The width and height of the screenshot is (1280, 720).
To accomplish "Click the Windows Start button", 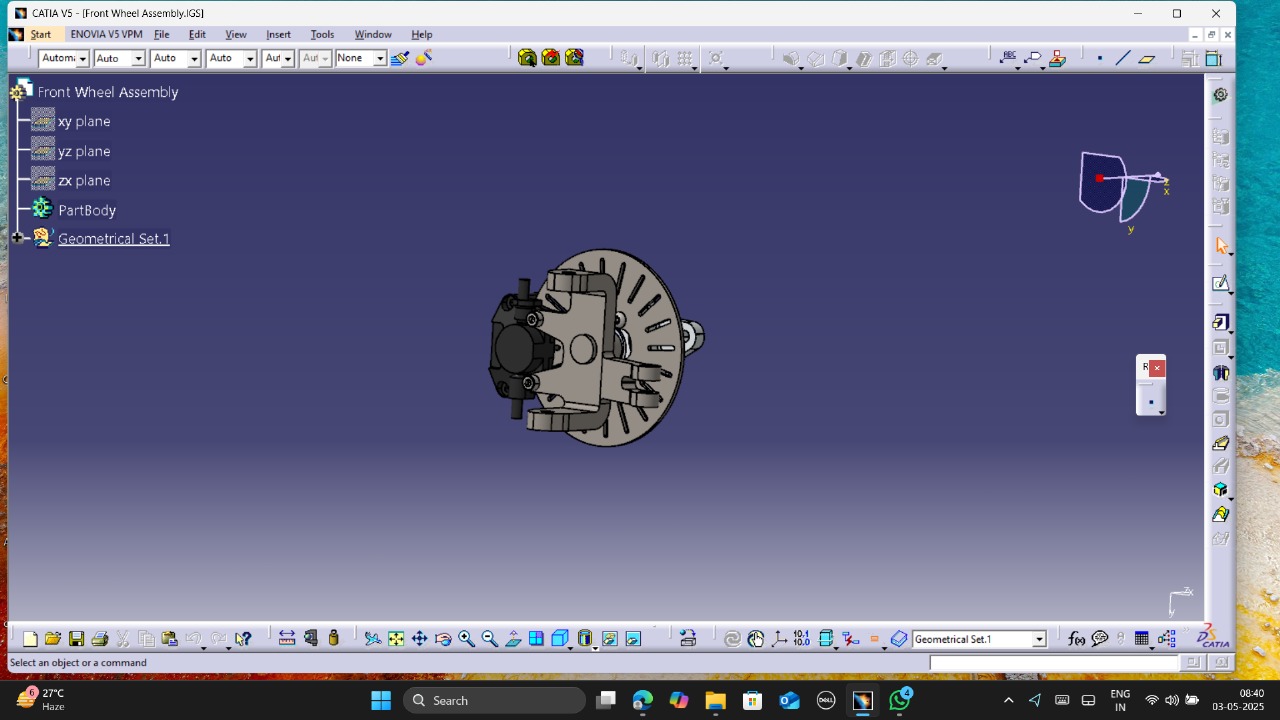I will point(381,700).
